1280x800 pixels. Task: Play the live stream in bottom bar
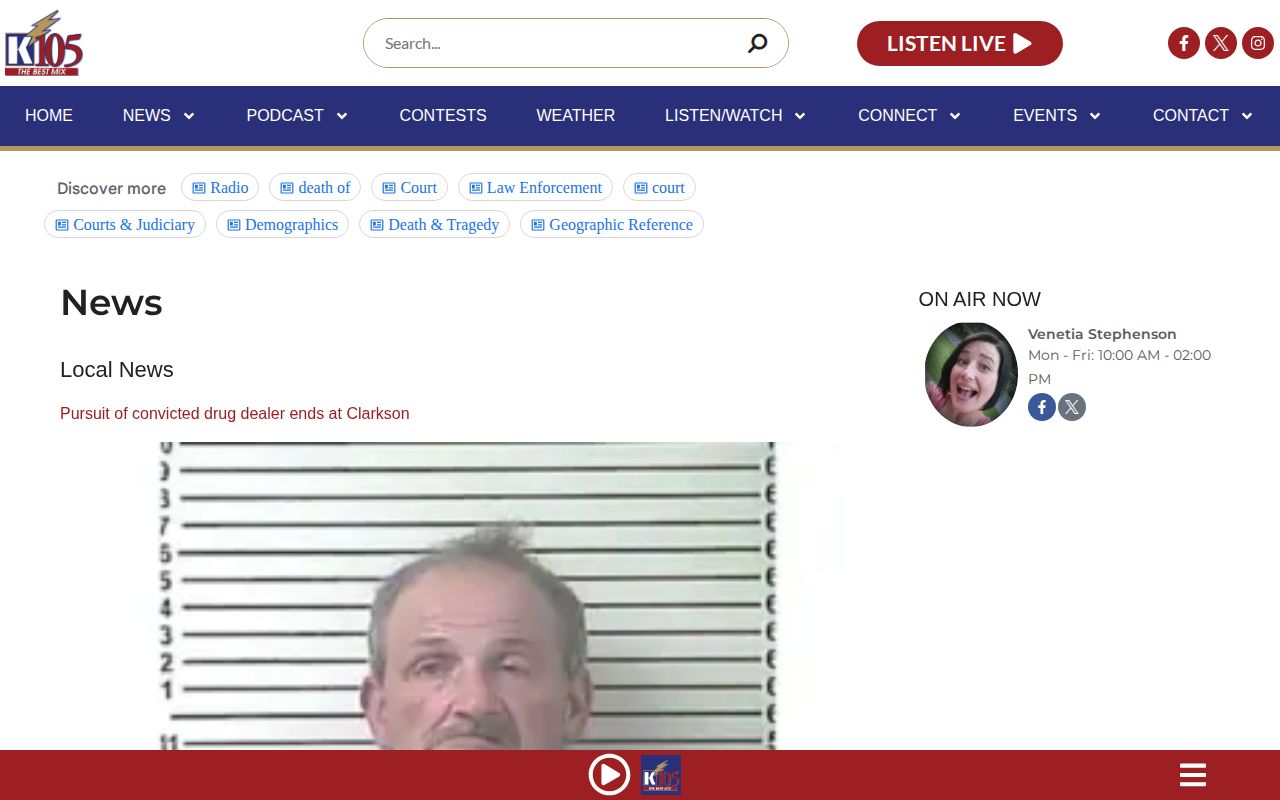coord(609,775)
